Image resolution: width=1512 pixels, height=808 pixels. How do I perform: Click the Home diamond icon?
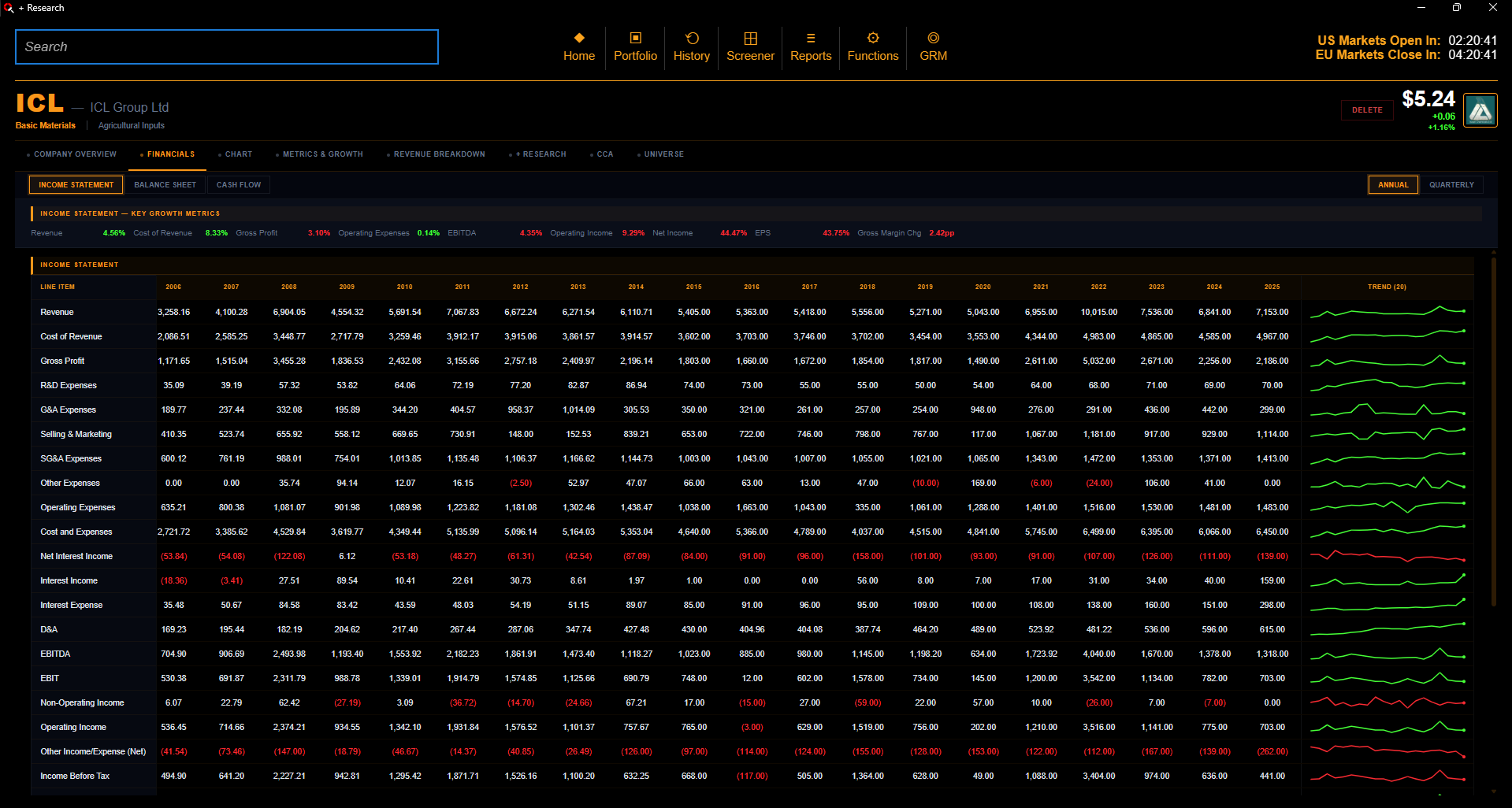[x=579, y=38]
